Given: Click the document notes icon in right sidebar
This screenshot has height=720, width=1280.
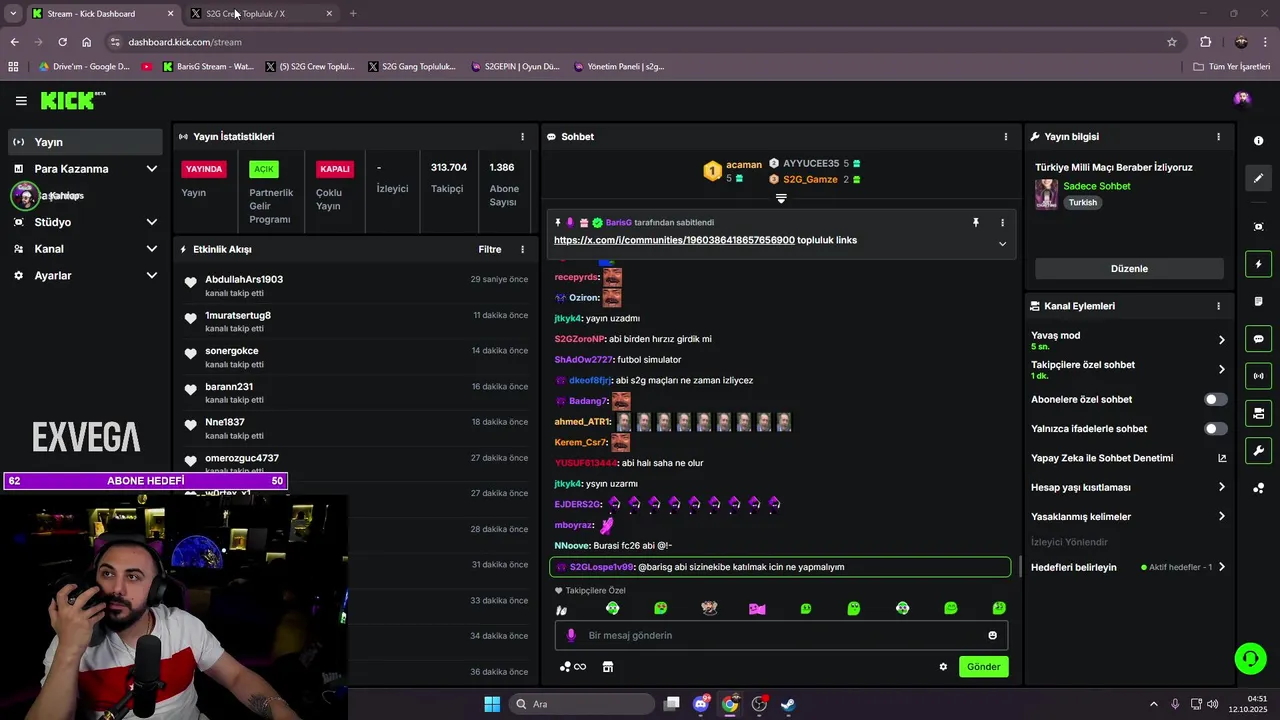Looking at the screenshot, I should pos(1258,301).
